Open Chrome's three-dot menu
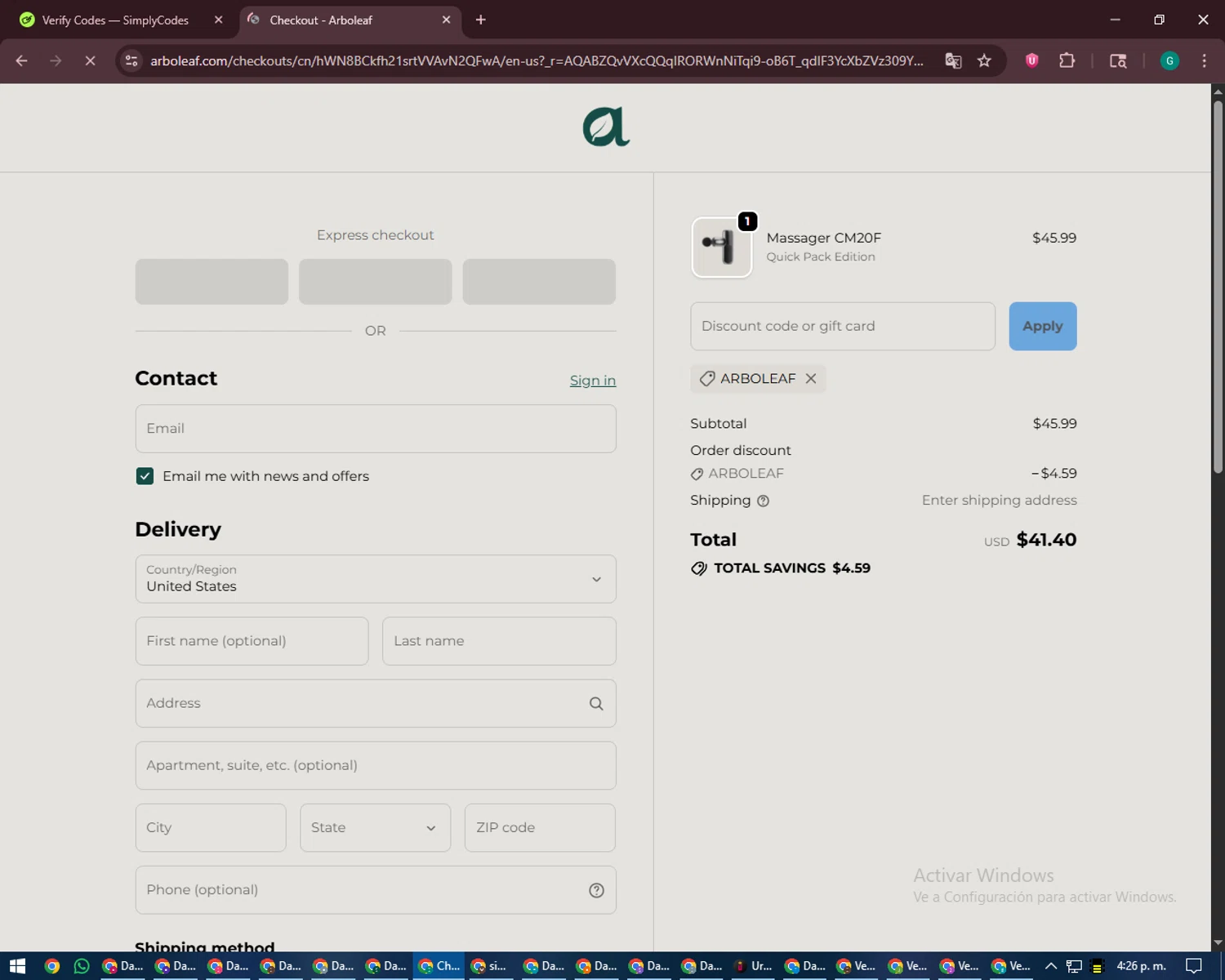 [x=1205, y=60]
